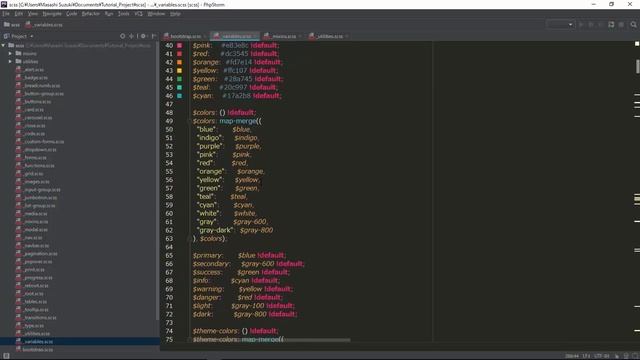Close the _mixins.scss editor tab
Viewport: 640px width, 360px height.
300,36
